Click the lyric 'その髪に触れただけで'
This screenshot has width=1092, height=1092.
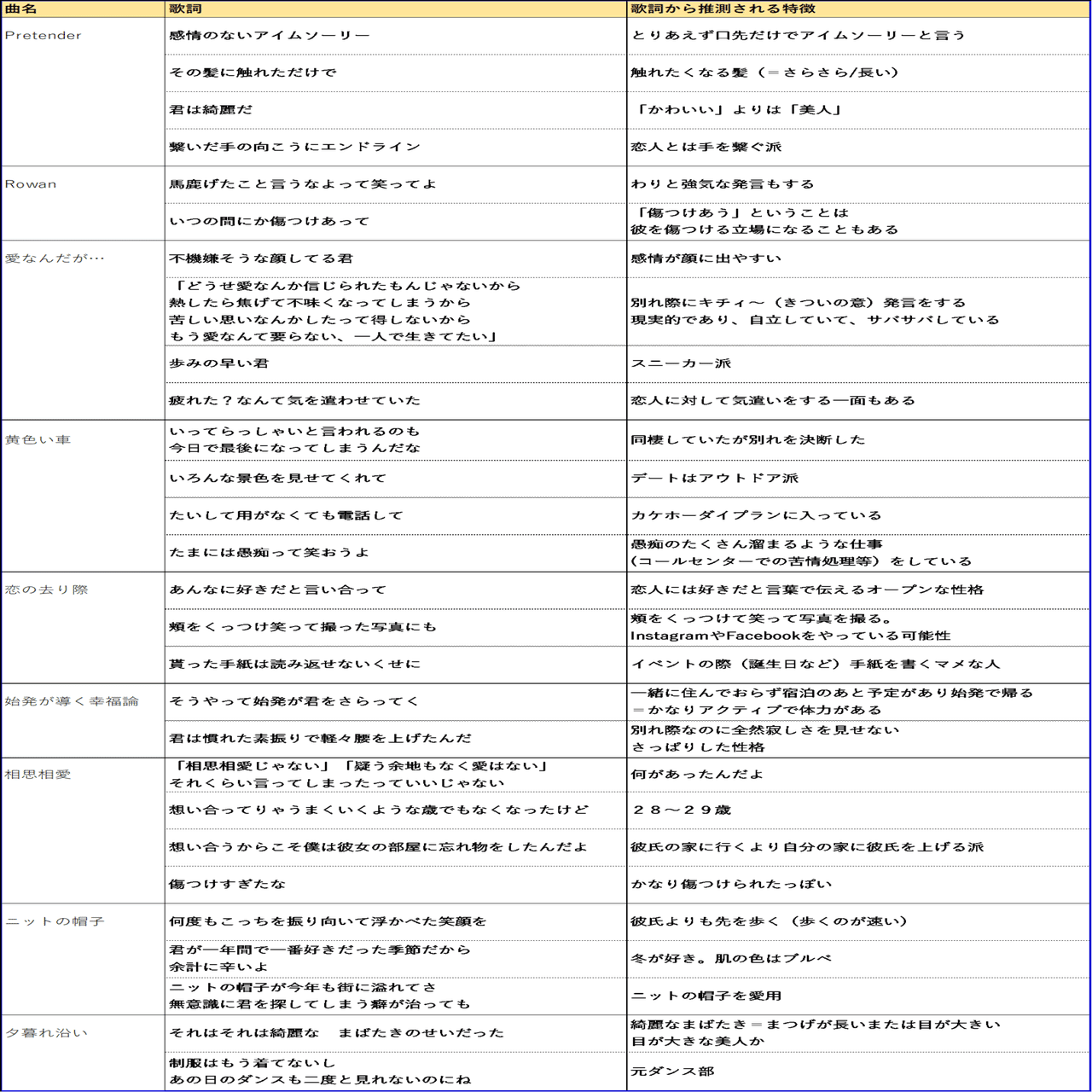click(x=396, y=73)
